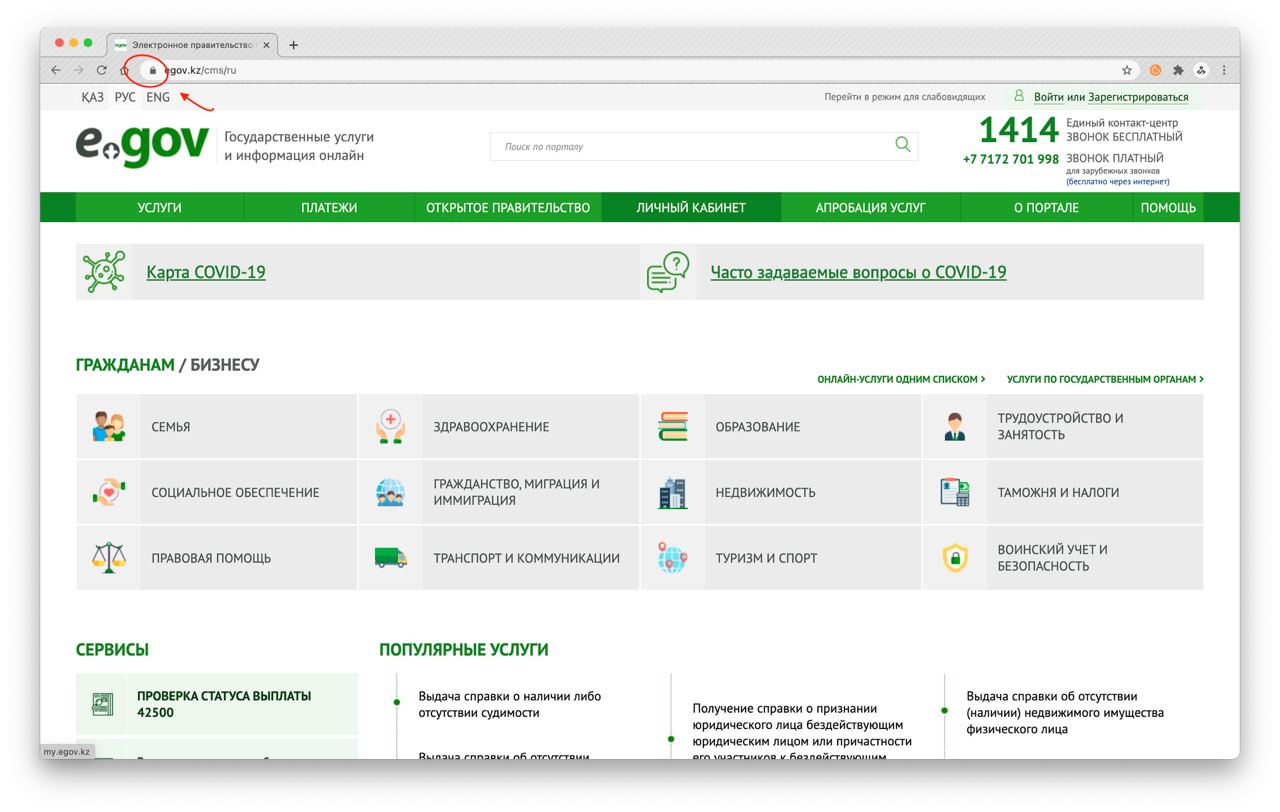Click the browser back arrow
Image resolution: width=1280 pixels, height=812 pixels.
[x=56, y=70]
